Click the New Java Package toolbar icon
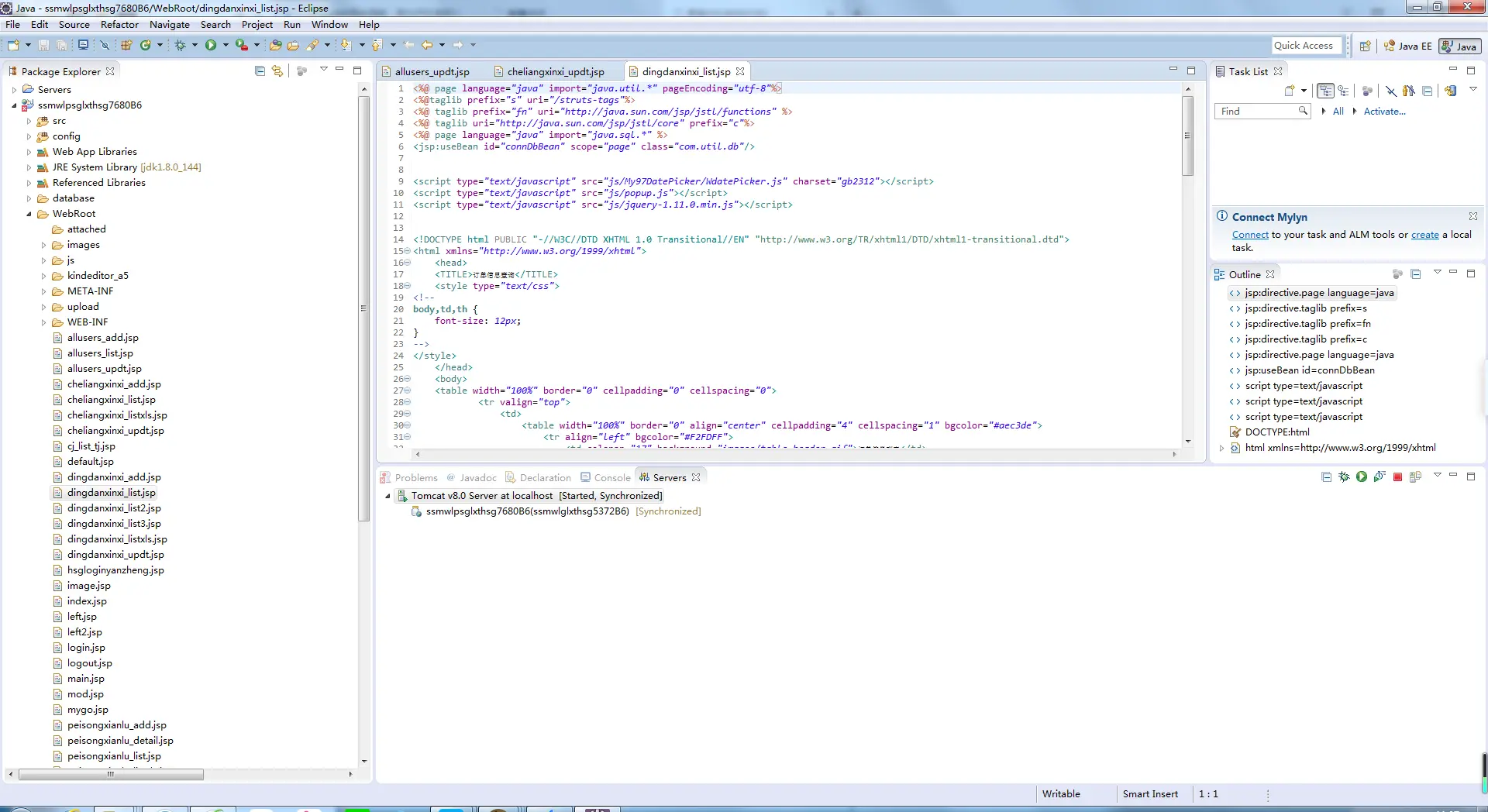The width and height of the screenshot is (1488, 812). click(x=126, y=45)
